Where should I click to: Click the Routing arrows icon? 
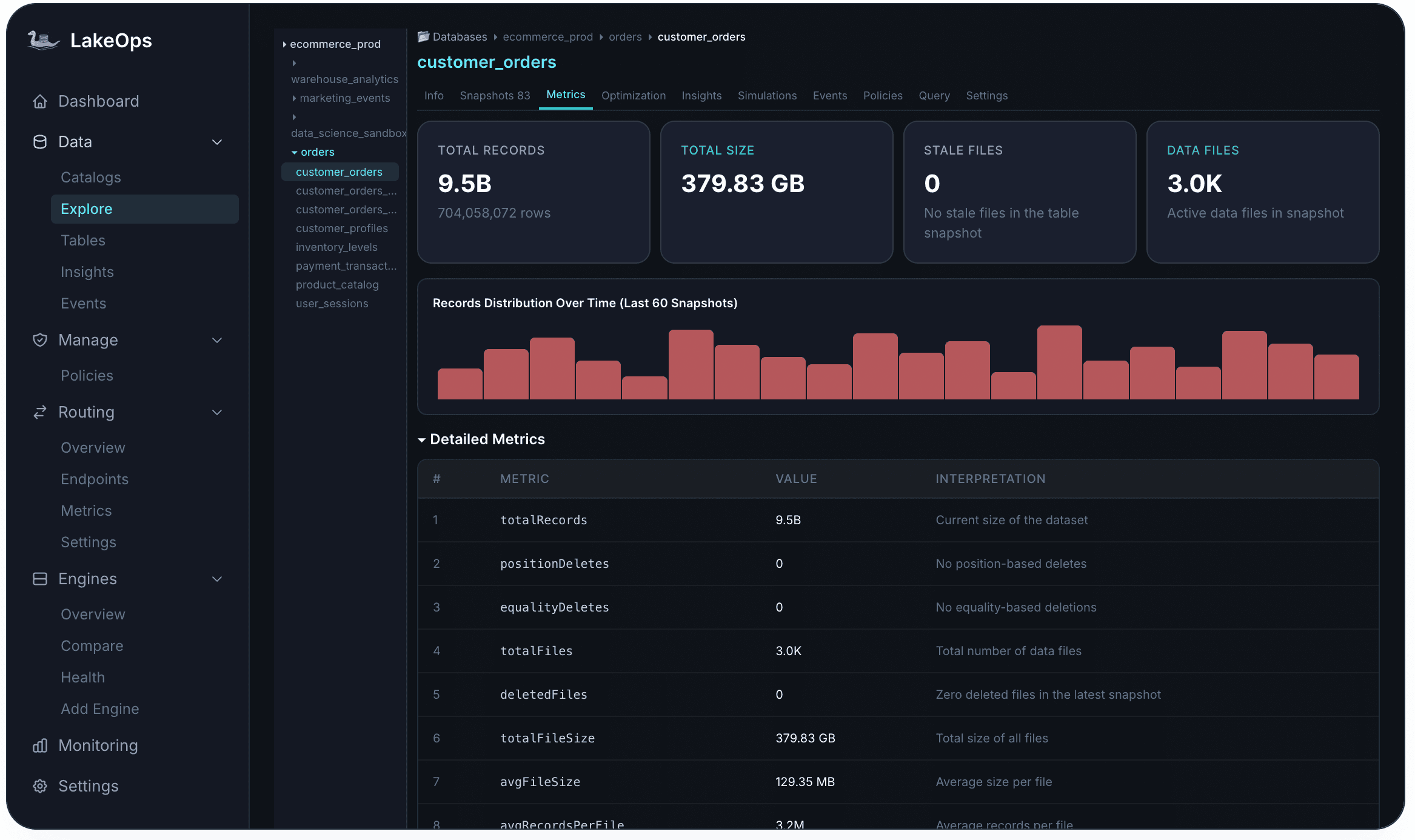tap(40, 412)
